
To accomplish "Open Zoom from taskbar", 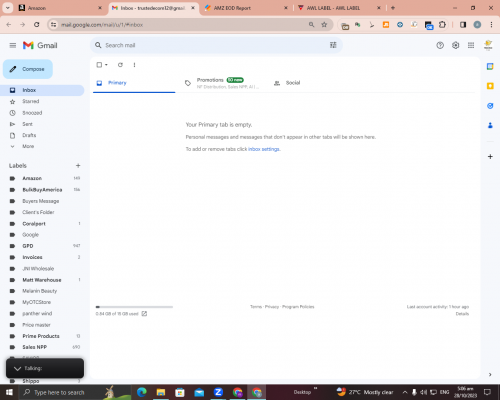I will pyautogui.click(x=218, y=392).
